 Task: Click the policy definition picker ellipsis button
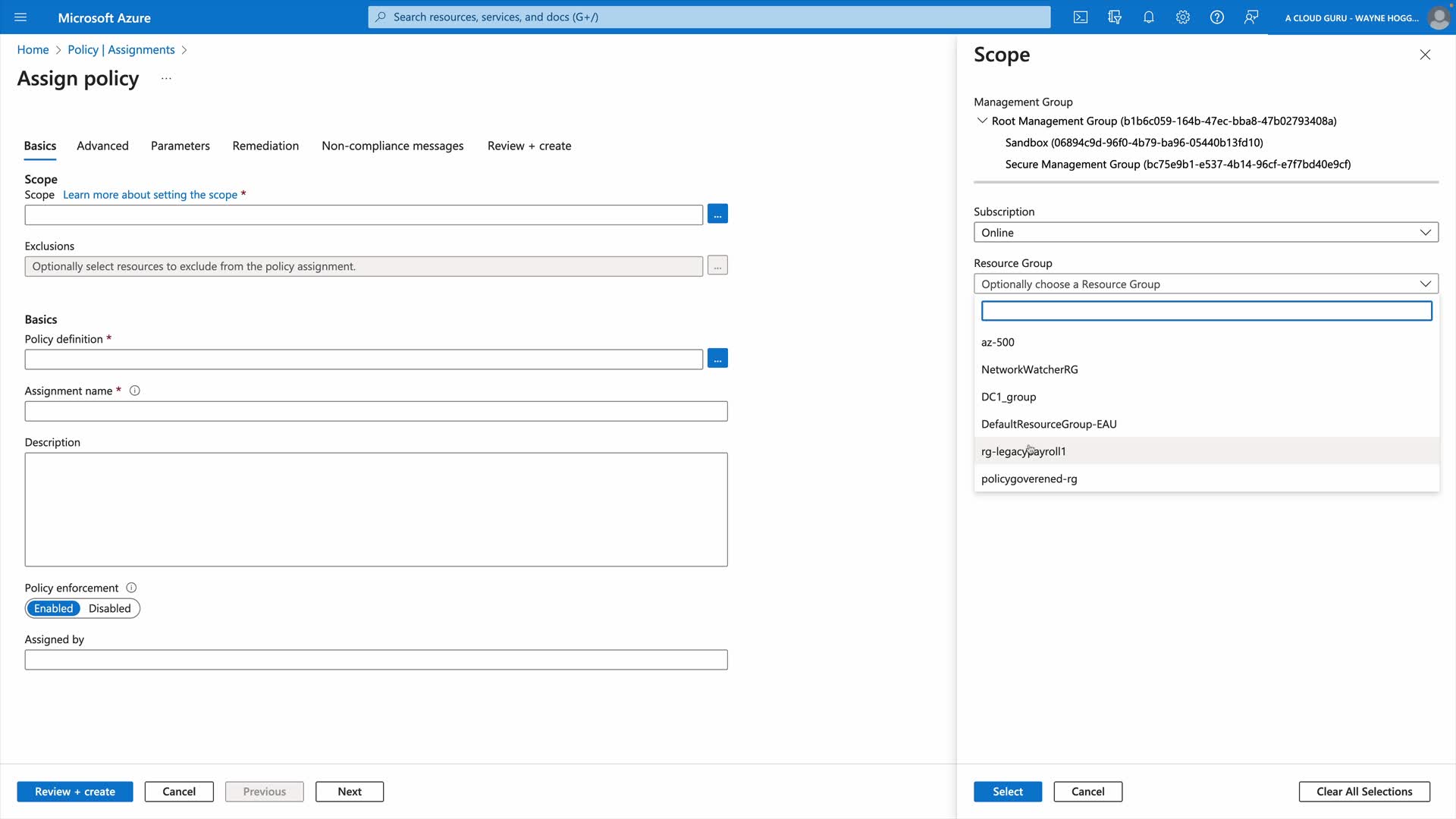(x=717, y=359)
